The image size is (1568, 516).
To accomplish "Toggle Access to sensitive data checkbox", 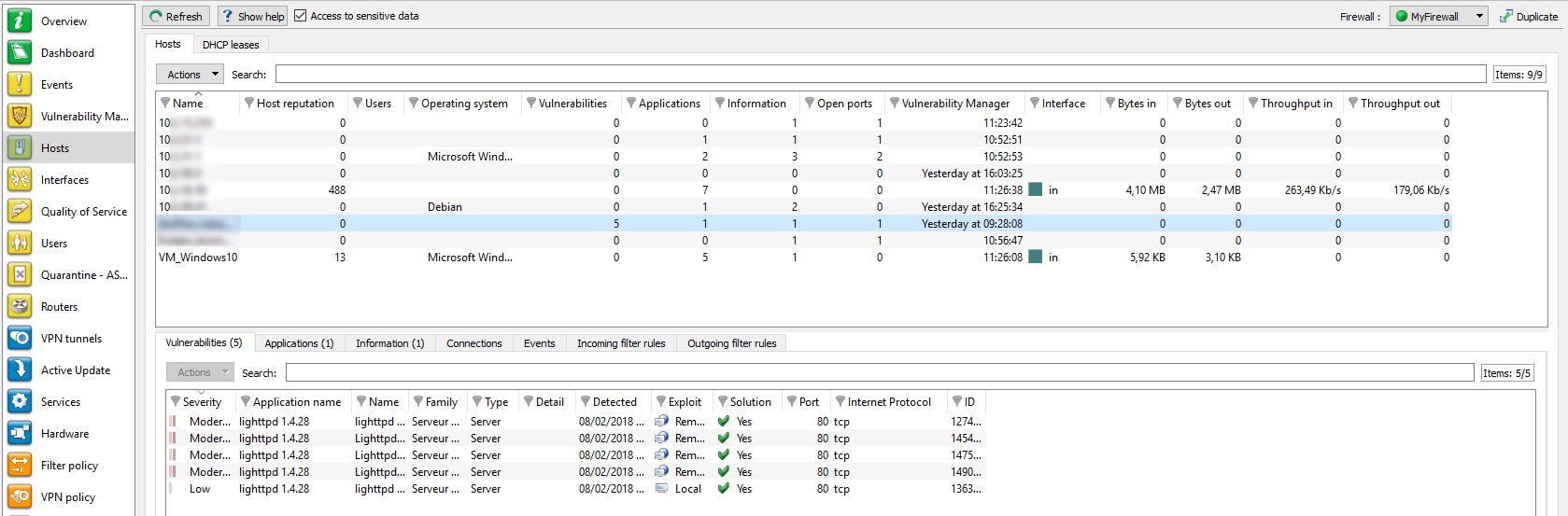I will 301,16.
